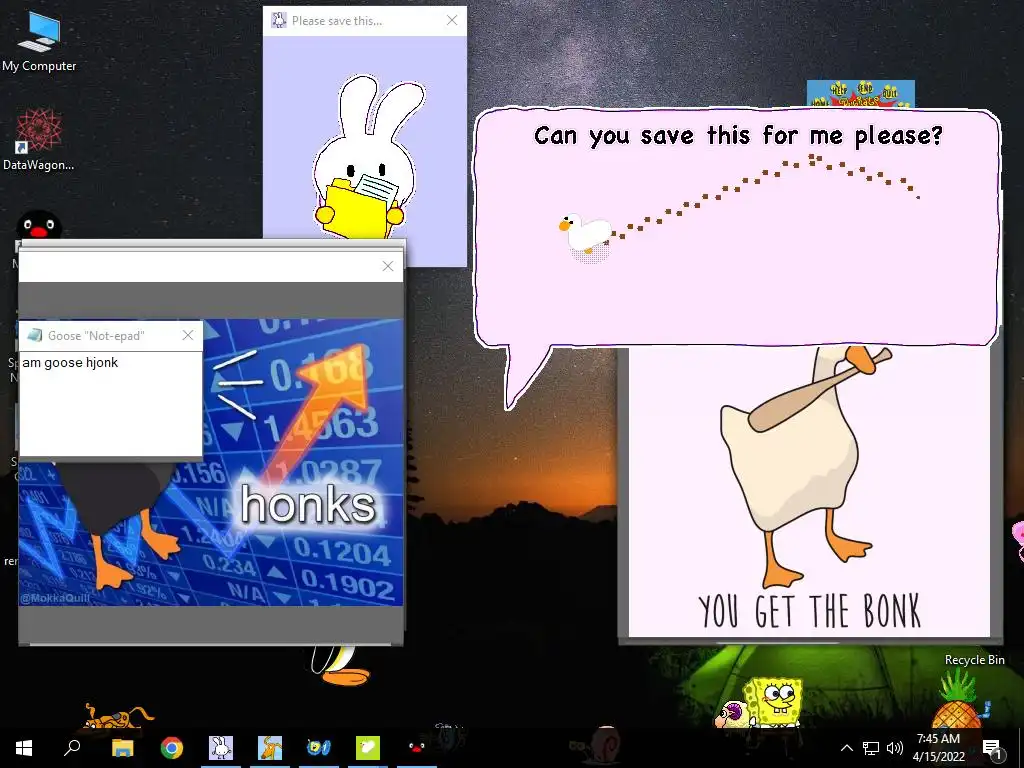This screenshot has width=1024, height=768.
Task: Select the Pingu face desktop icon
Action: 39,226
